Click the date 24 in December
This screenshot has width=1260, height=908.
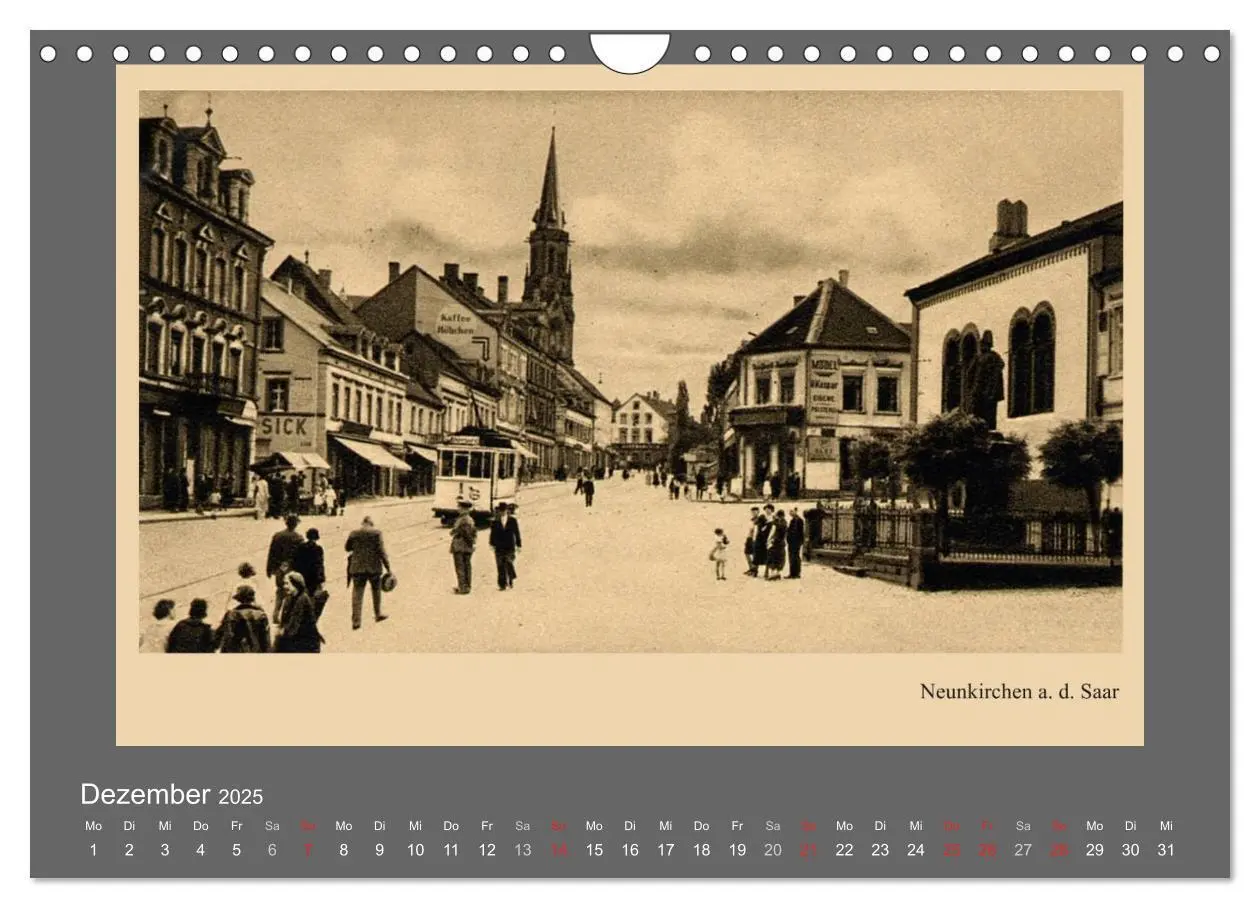pyautogui.click(x=916, y=850)
